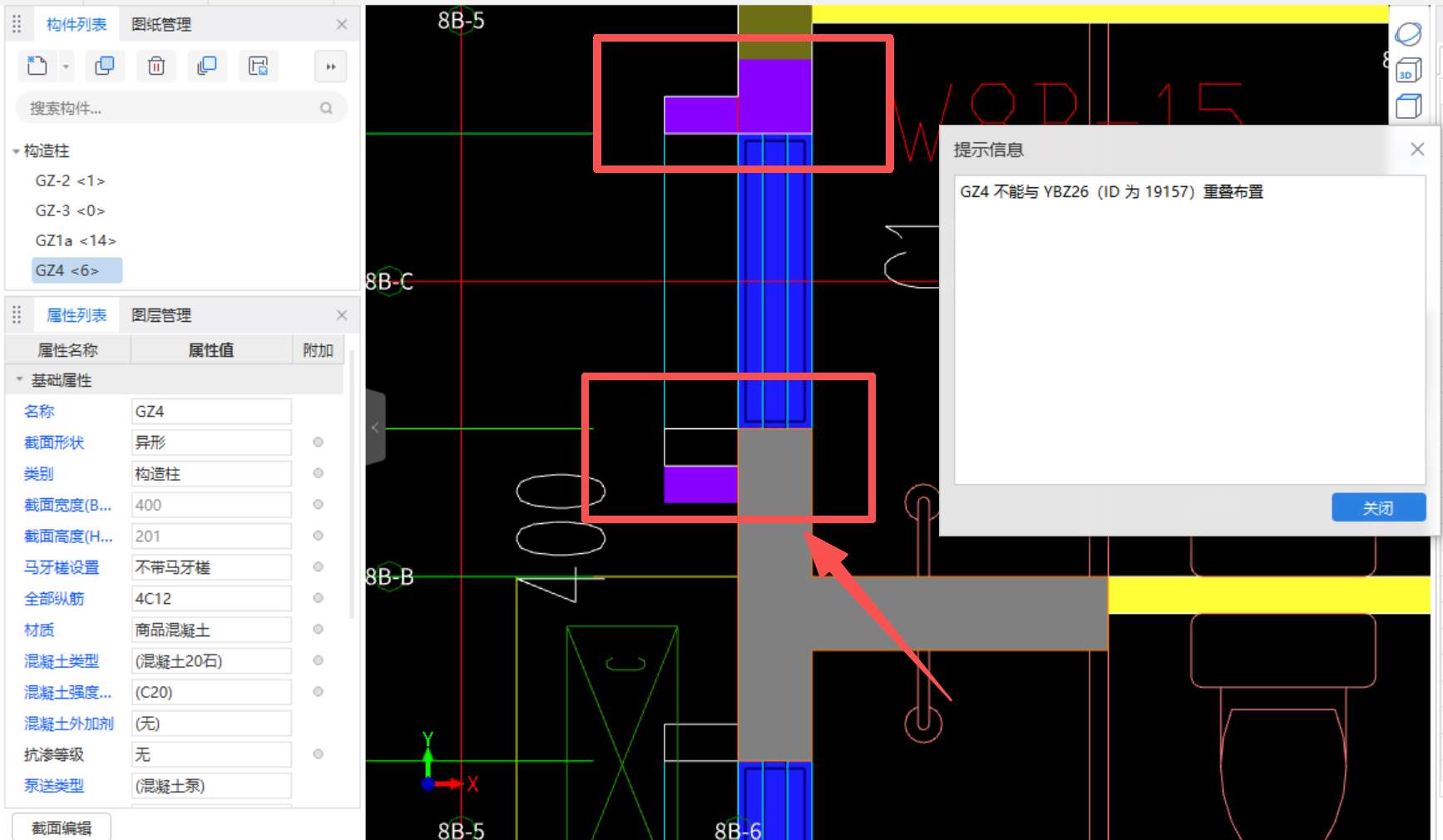Toggle the 混凝土强度 additional checkbox
This screenshot has height=840, width=1443.
click(318, 692)
